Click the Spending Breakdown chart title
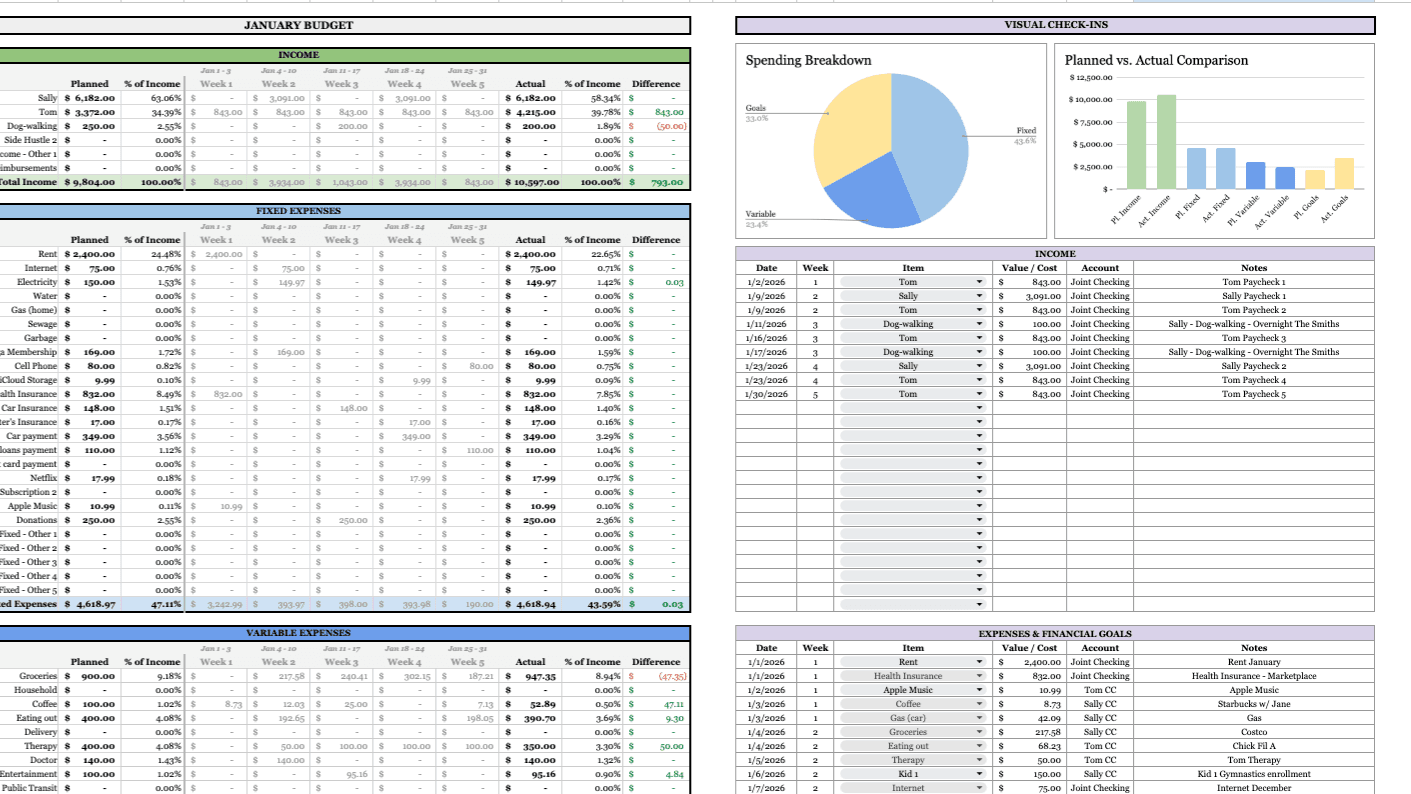The width and height of the screenshot is (1411, 794). 808,60
